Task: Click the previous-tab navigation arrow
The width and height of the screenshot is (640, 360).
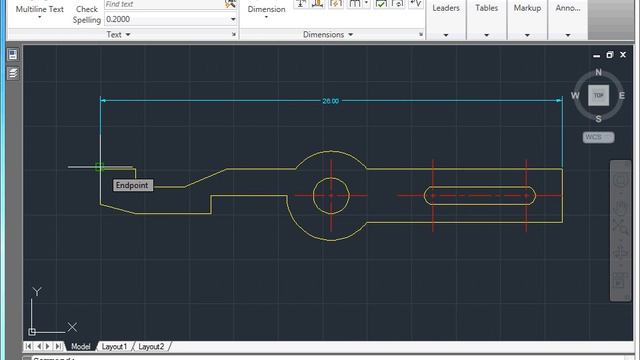Action: coord(39,346)
